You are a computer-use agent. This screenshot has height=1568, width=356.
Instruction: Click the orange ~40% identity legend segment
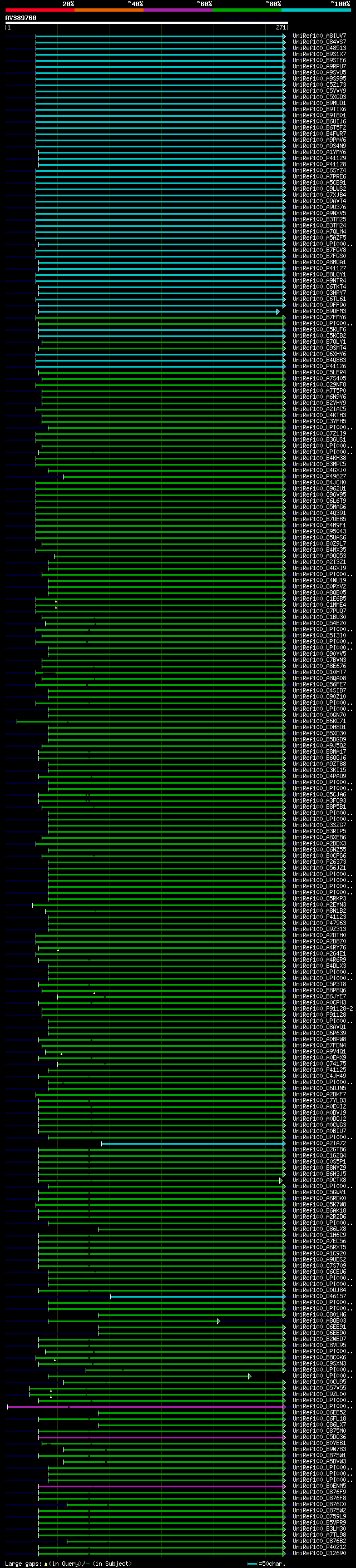[x=109, y=10]
